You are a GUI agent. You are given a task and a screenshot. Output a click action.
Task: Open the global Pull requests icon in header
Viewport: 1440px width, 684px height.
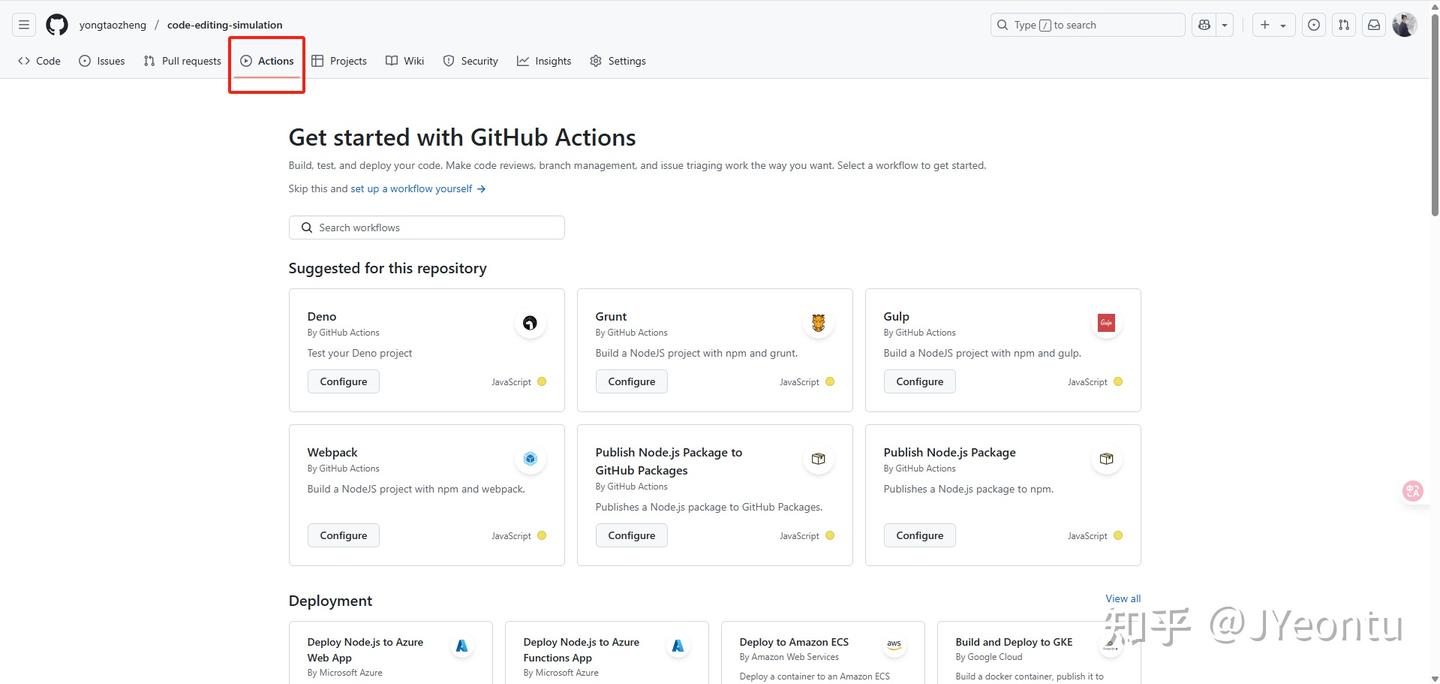(x=1344, y=25)
